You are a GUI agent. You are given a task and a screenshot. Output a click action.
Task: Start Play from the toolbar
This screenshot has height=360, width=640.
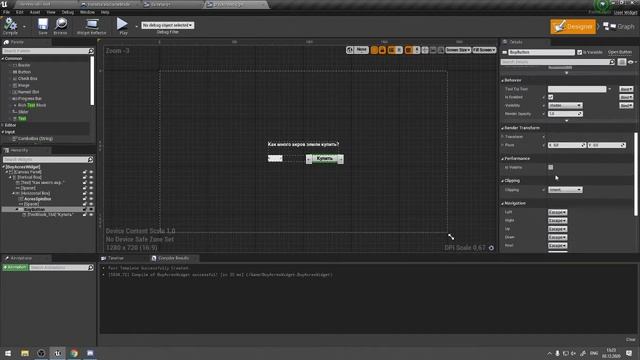[122, 26]
